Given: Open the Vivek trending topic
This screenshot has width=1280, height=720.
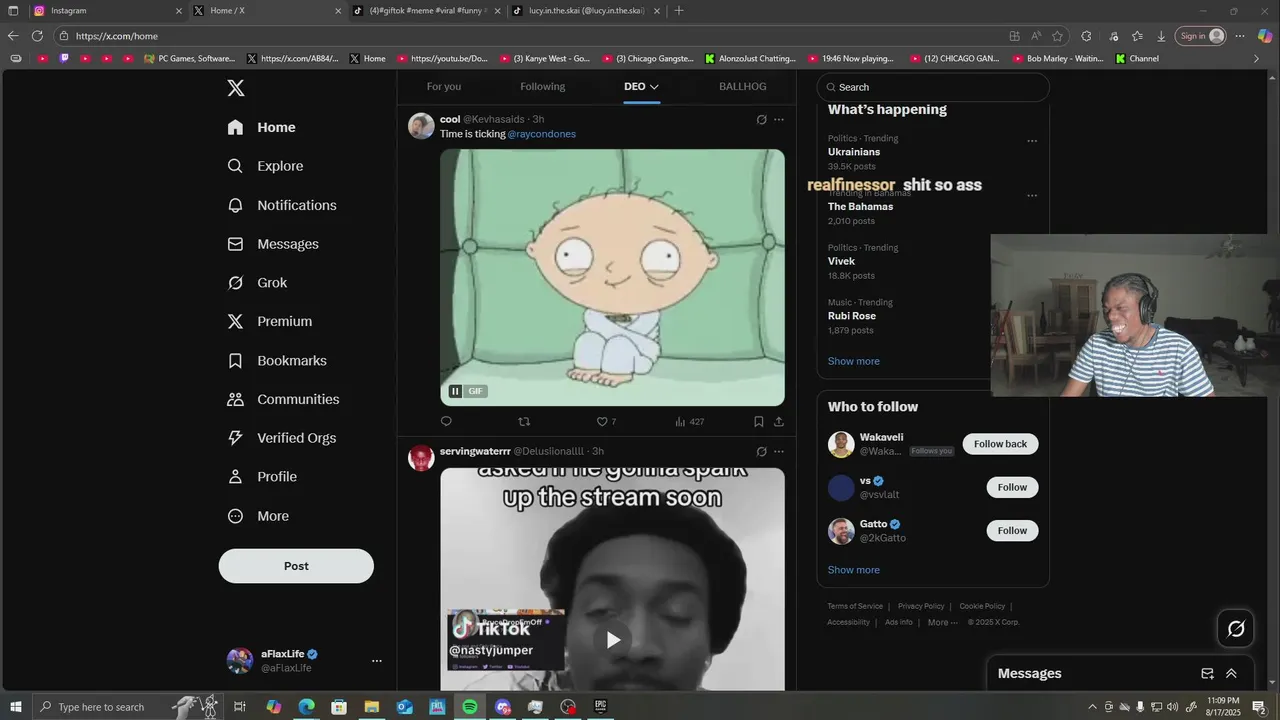Looking at the screenshot, I should point(841,261).
